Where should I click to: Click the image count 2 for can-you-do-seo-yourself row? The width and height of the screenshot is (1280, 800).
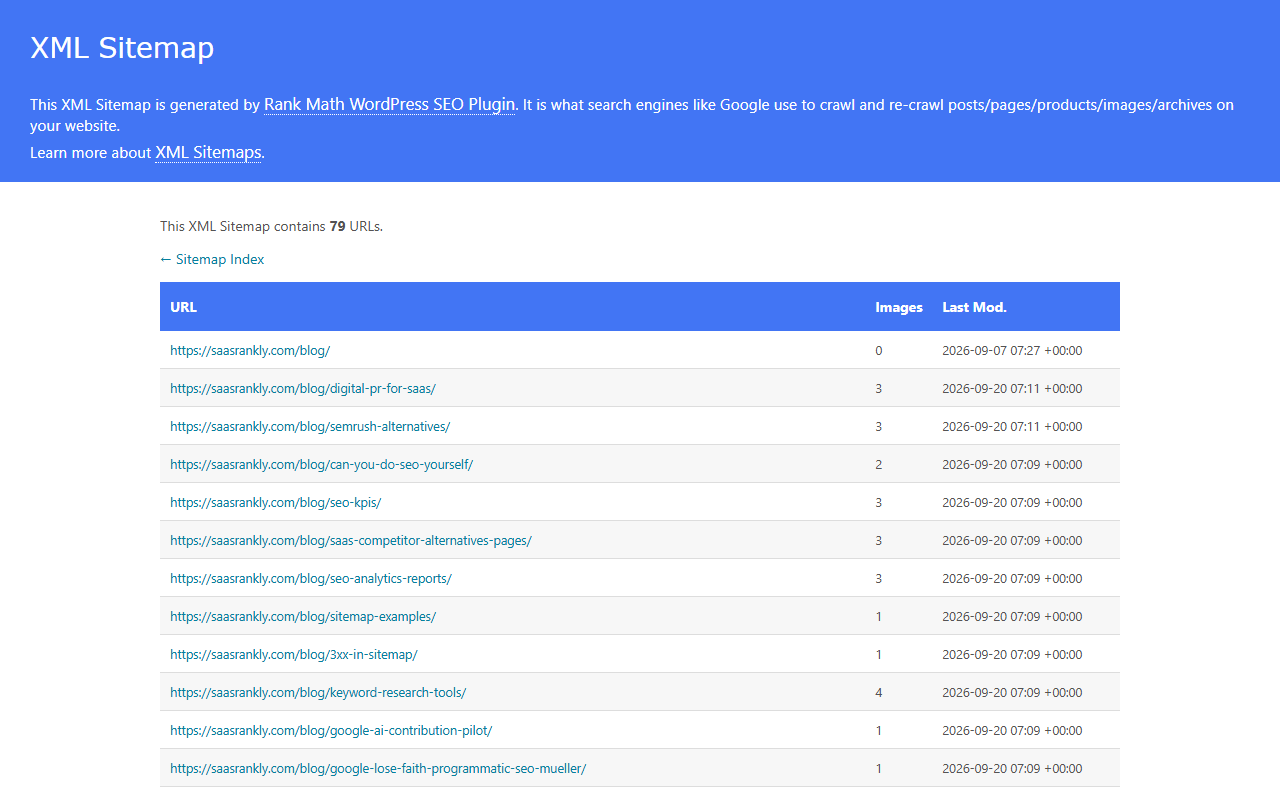[x=879, y=464]
